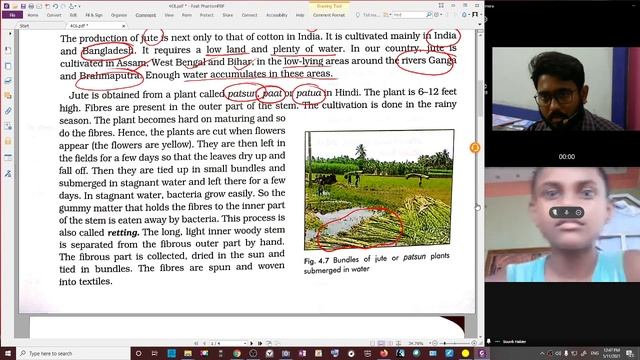Viewport: 640px width, 360px height.
Task: Open the Fill & Sign ribbon tab
Action: click(x=94, y=15)
